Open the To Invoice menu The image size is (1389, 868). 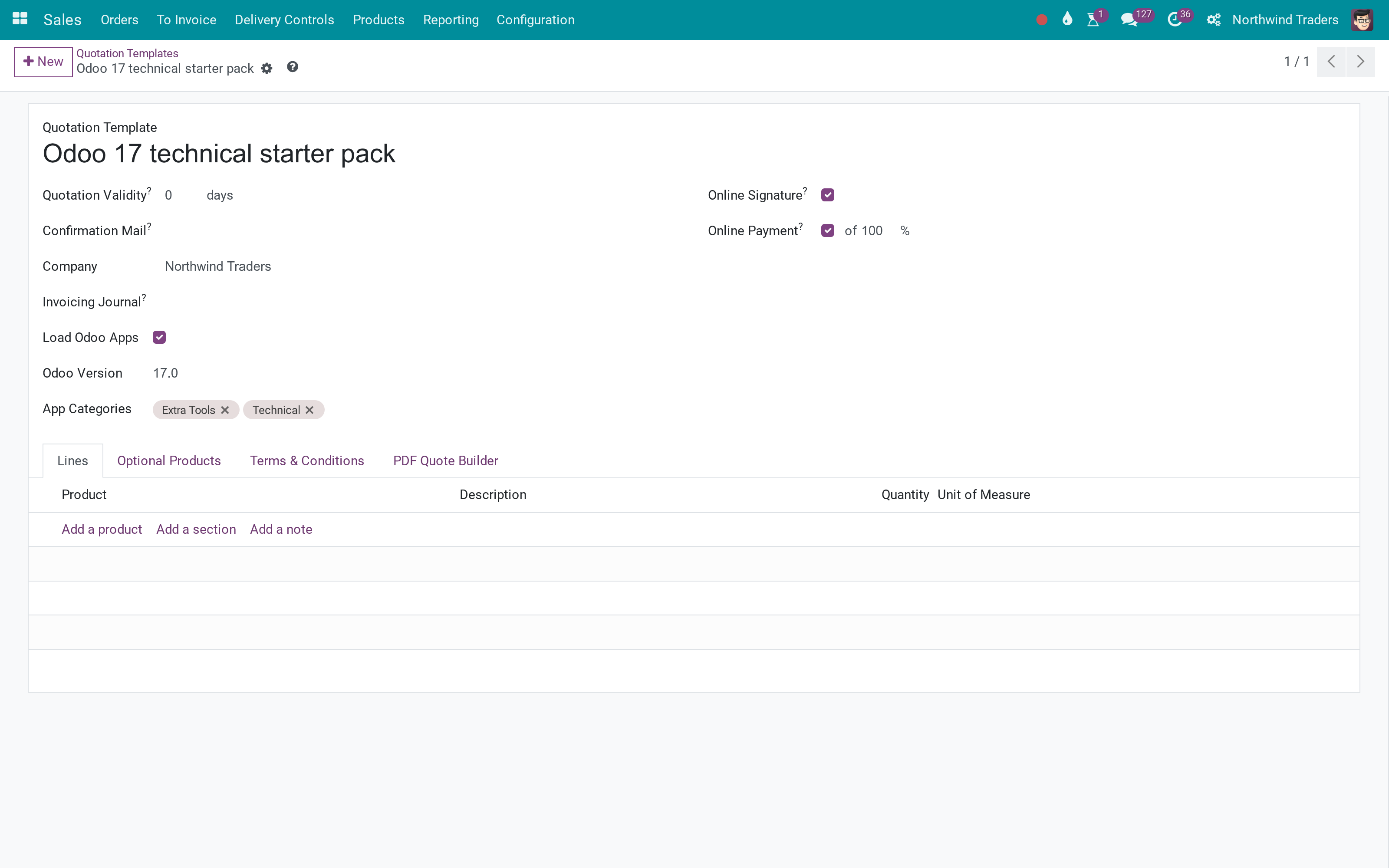187,20
